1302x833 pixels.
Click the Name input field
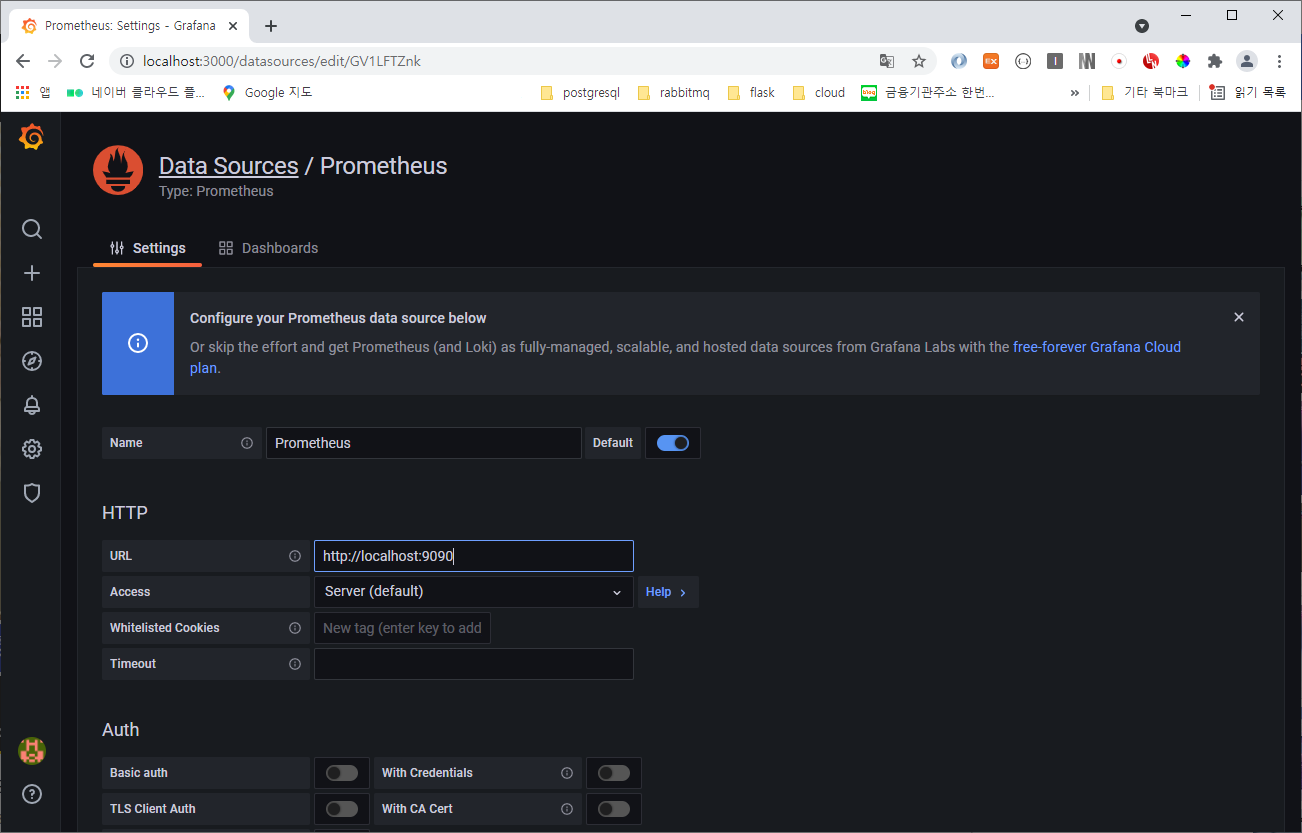(x=424, y=443)
